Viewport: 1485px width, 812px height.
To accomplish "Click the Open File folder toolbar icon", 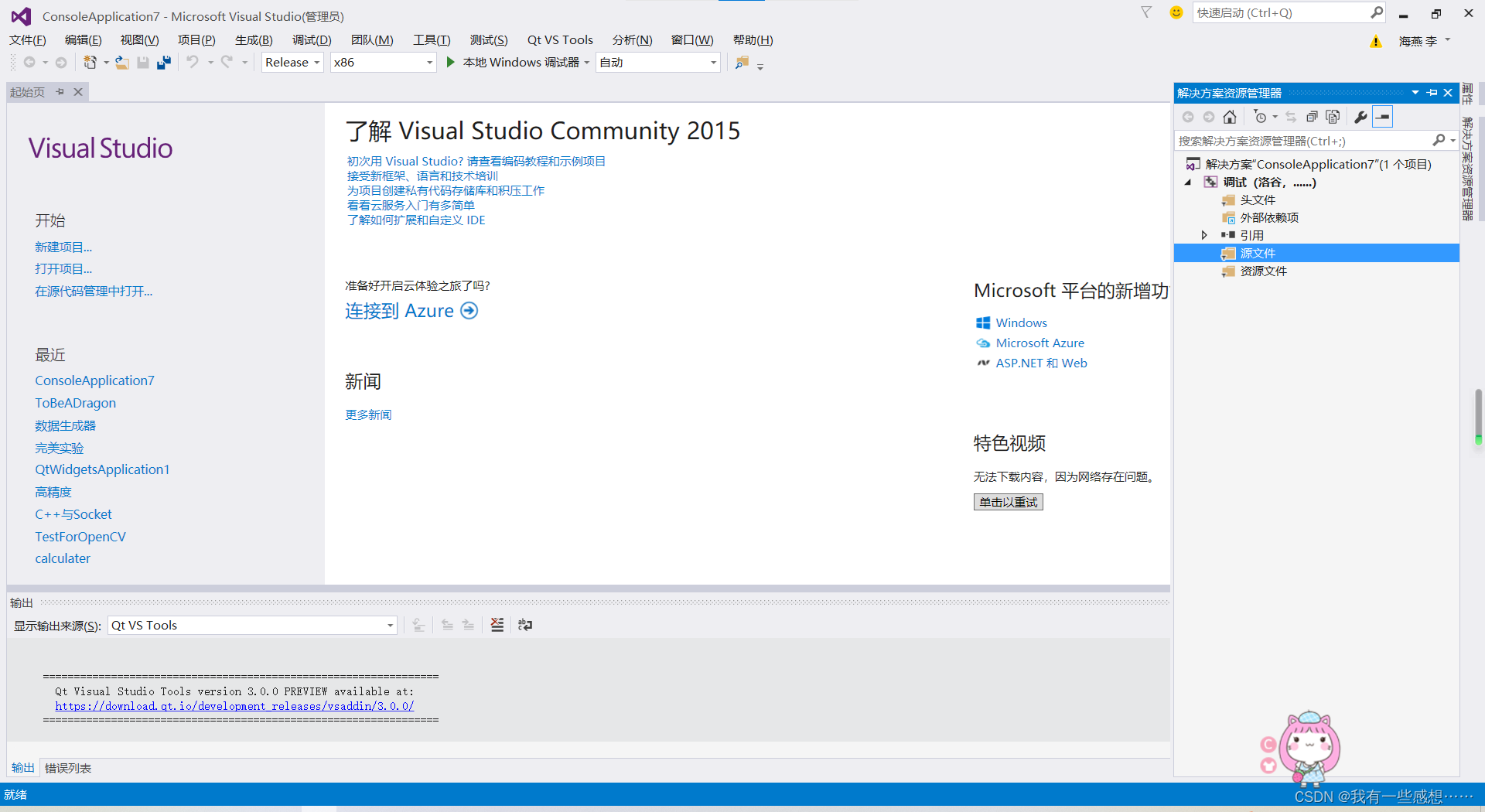I will 122,63.
